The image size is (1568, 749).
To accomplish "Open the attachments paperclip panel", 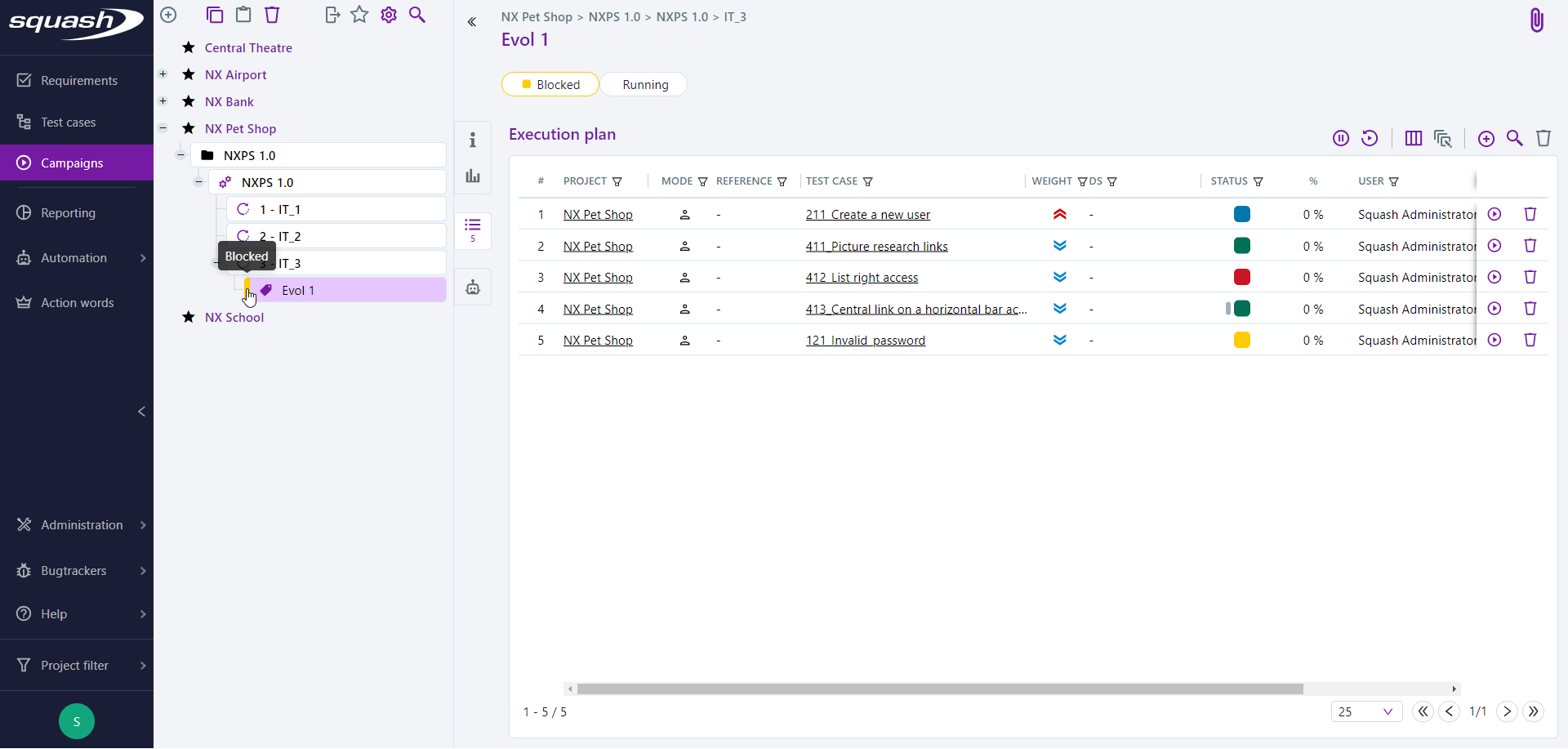I will (x=1537, y=20).
